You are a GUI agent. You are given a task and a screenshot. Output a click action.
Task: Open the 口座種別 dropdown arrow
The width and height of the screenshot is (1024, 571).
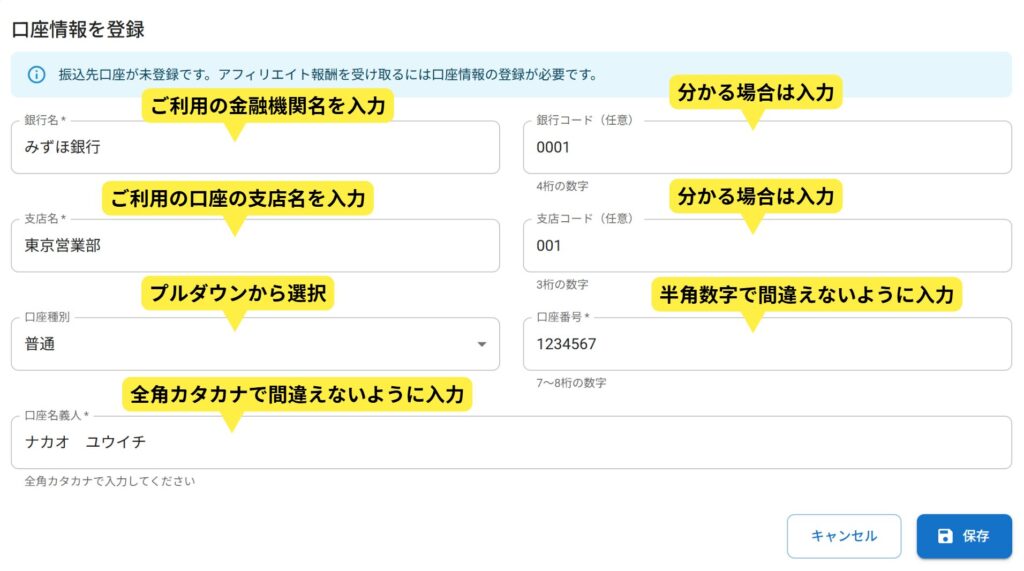pos(481,344)
